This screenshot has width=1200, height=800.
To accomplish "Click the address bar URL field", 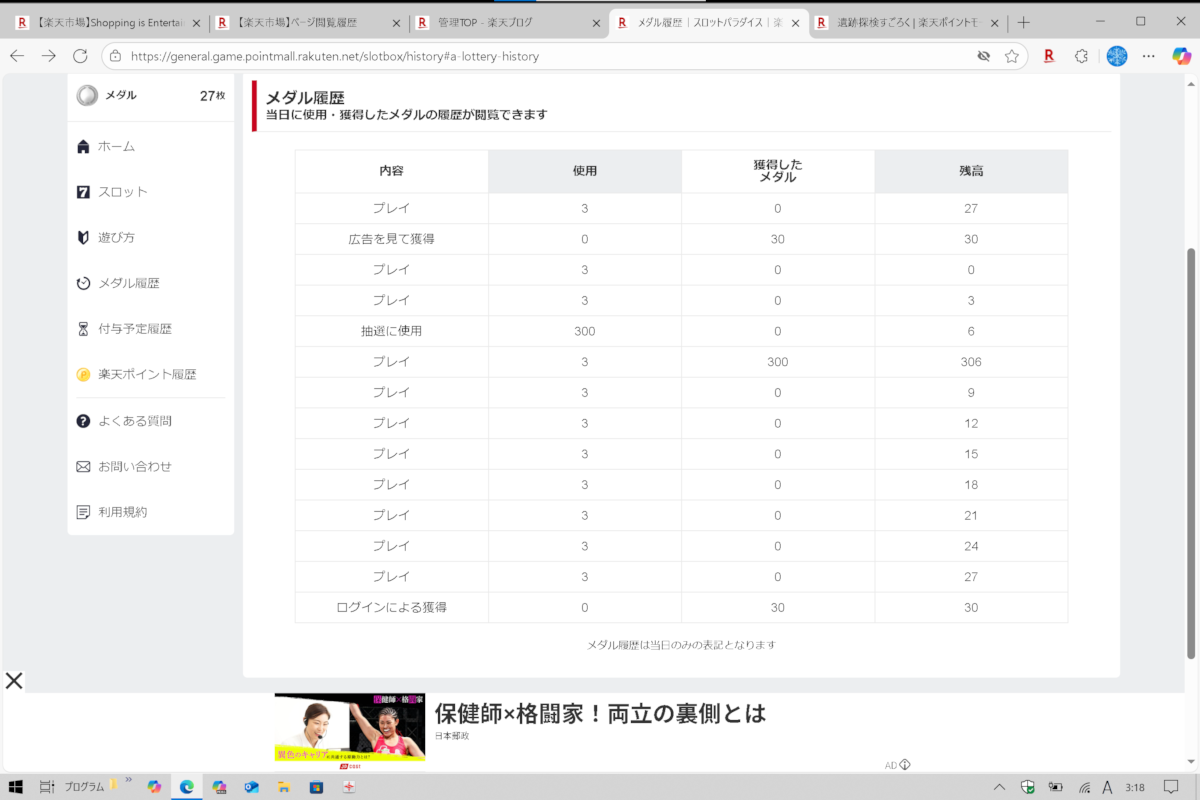I will click(540, 56).
